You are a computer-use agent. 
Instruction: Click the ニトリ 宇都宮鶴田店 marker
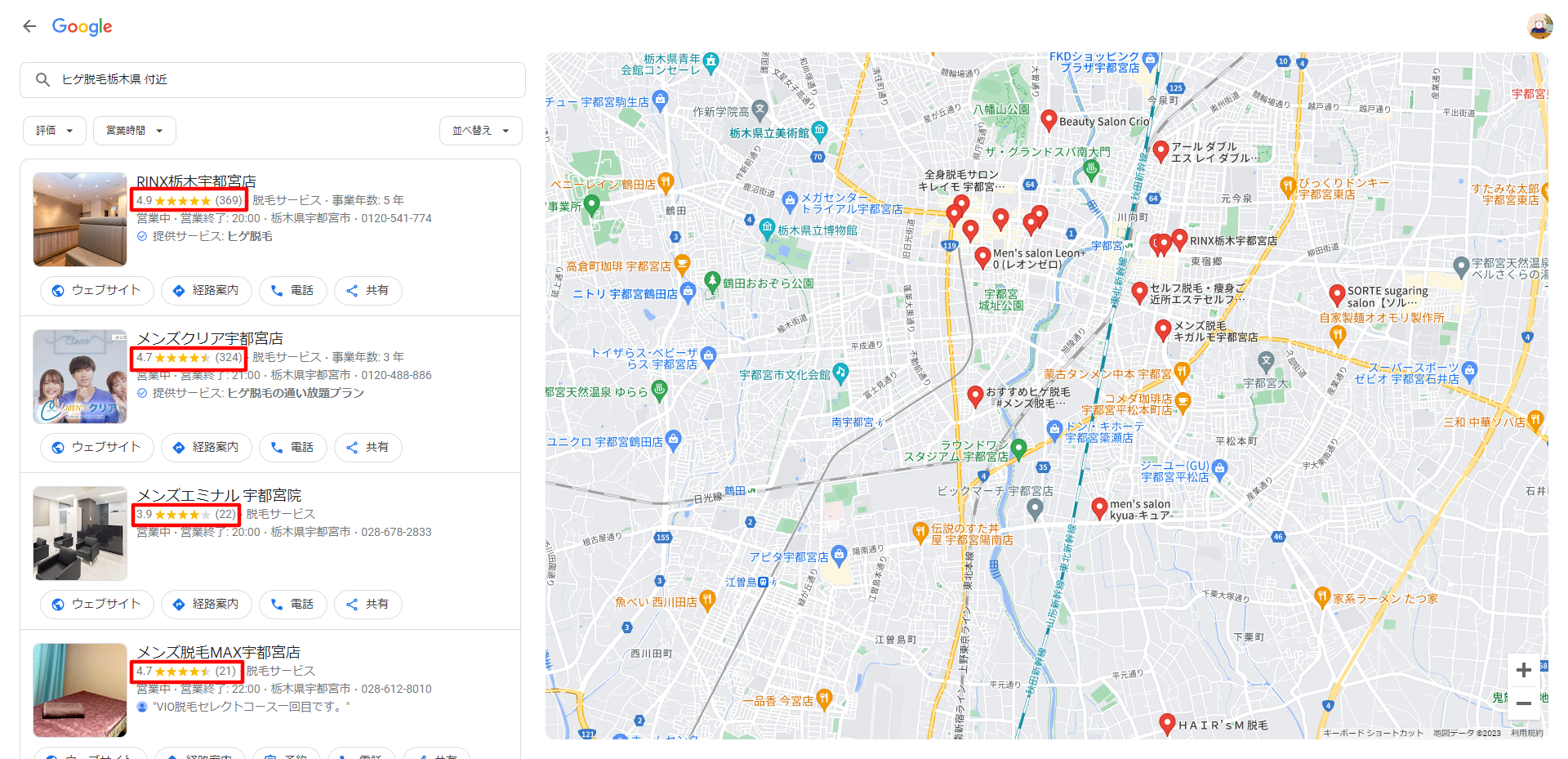tap(688, 292)
